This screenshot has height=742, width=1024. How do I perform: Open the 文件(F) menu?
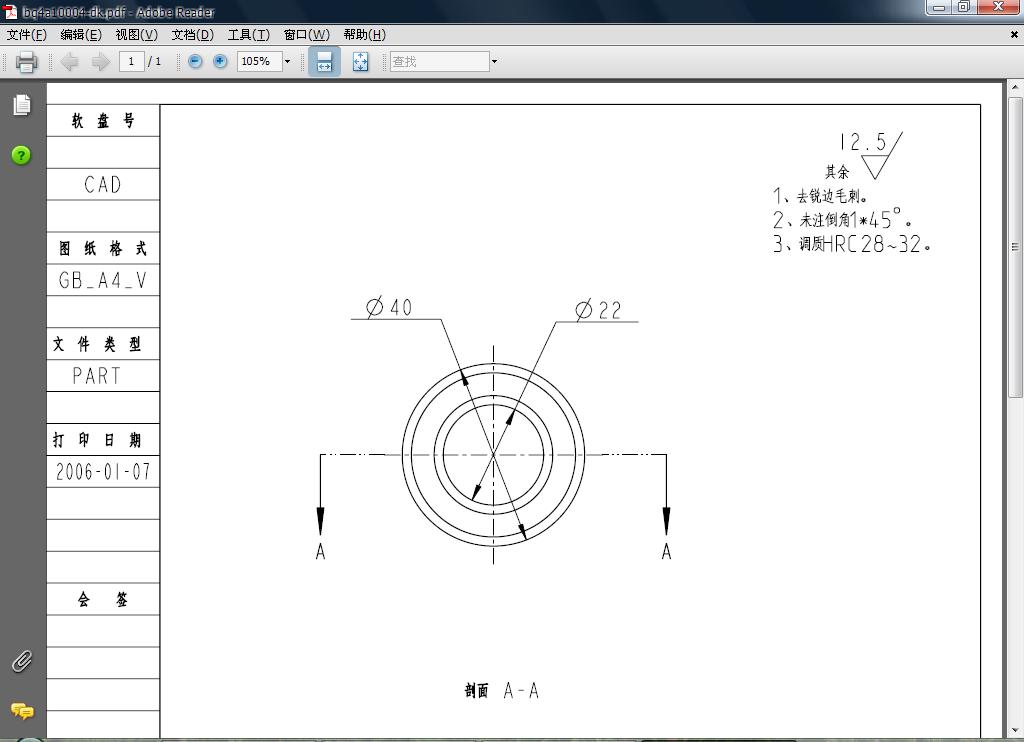(x=27, y=35)
